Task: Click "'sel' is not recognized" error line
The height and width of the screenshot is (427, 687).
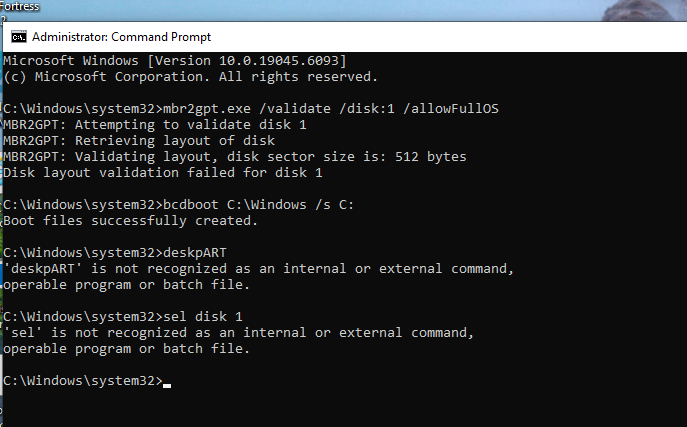Action: coord(238,333)
